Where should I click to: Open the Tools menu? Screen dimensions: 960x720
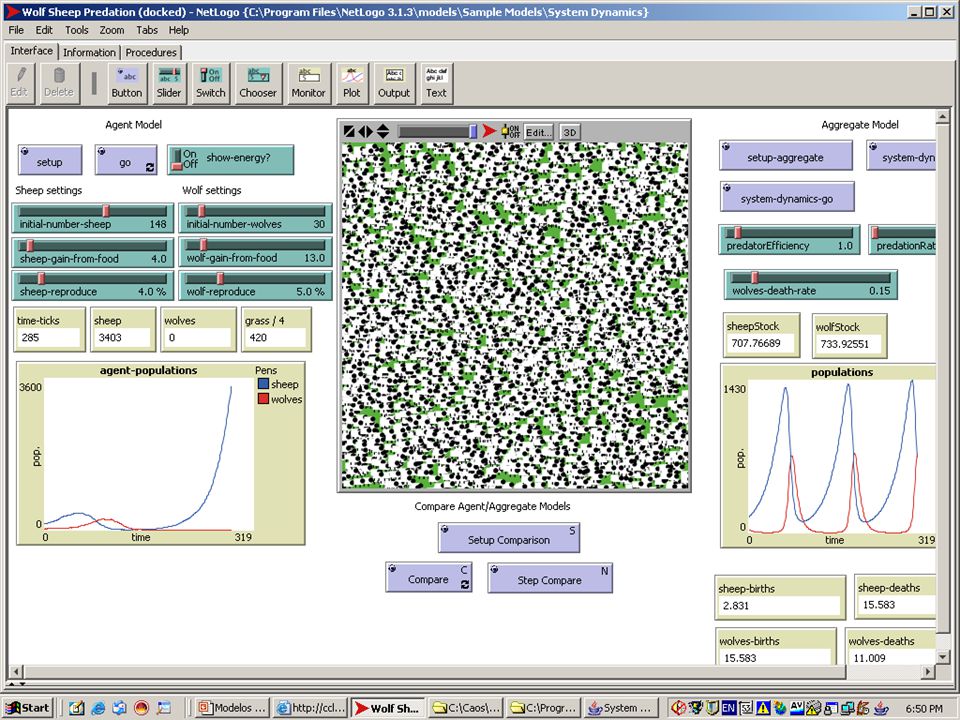tap(77, 30)
